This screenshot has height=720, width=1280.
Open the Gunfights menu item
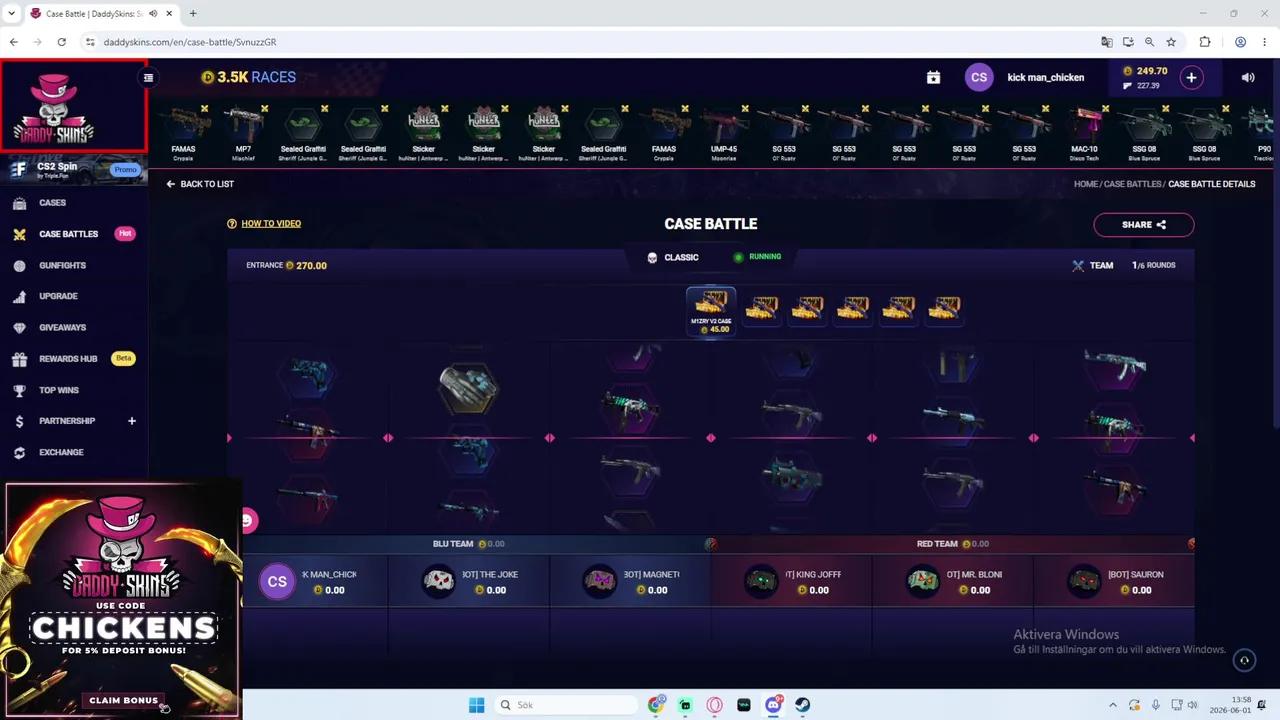pos(63,265)
